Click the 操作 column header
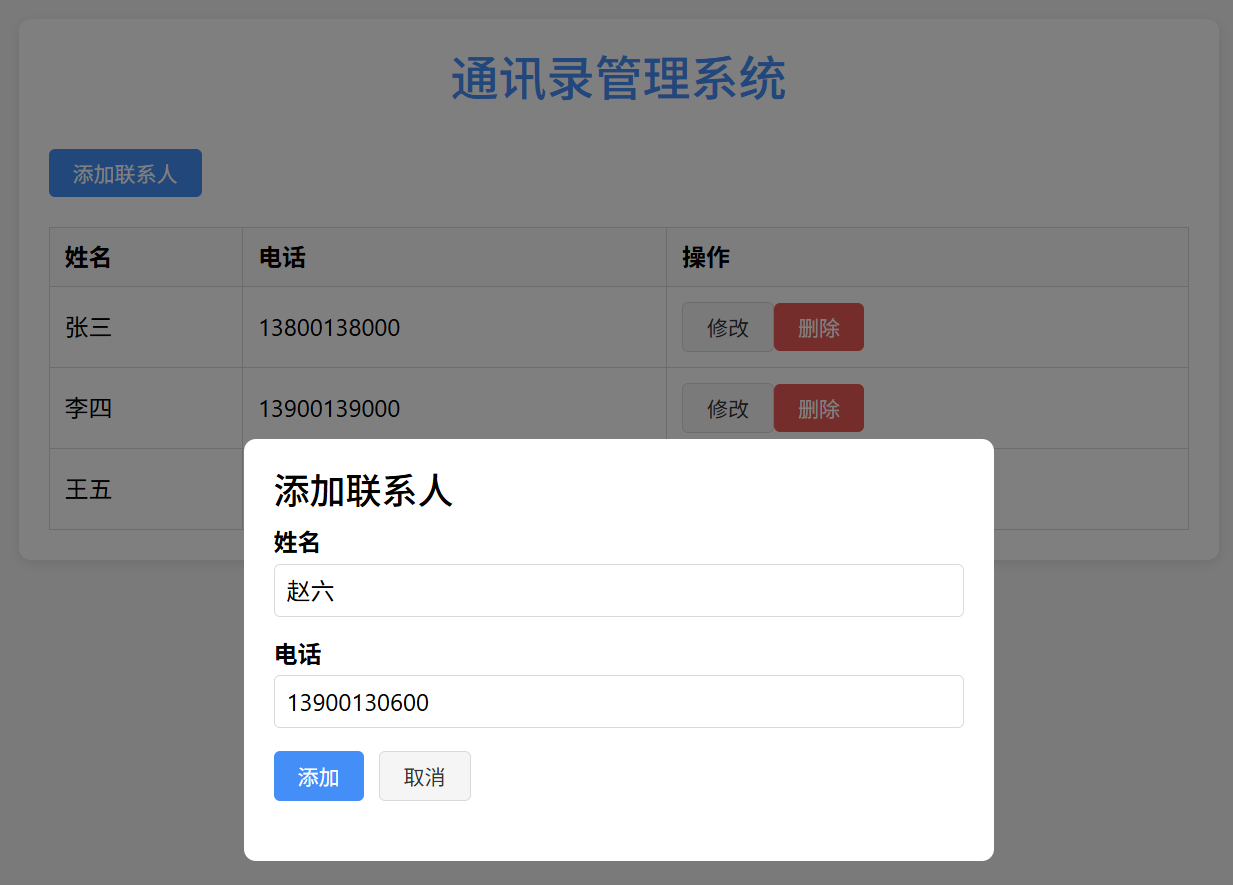The height and width of the screenshot is (885, 1233). [x=927, y=257]
